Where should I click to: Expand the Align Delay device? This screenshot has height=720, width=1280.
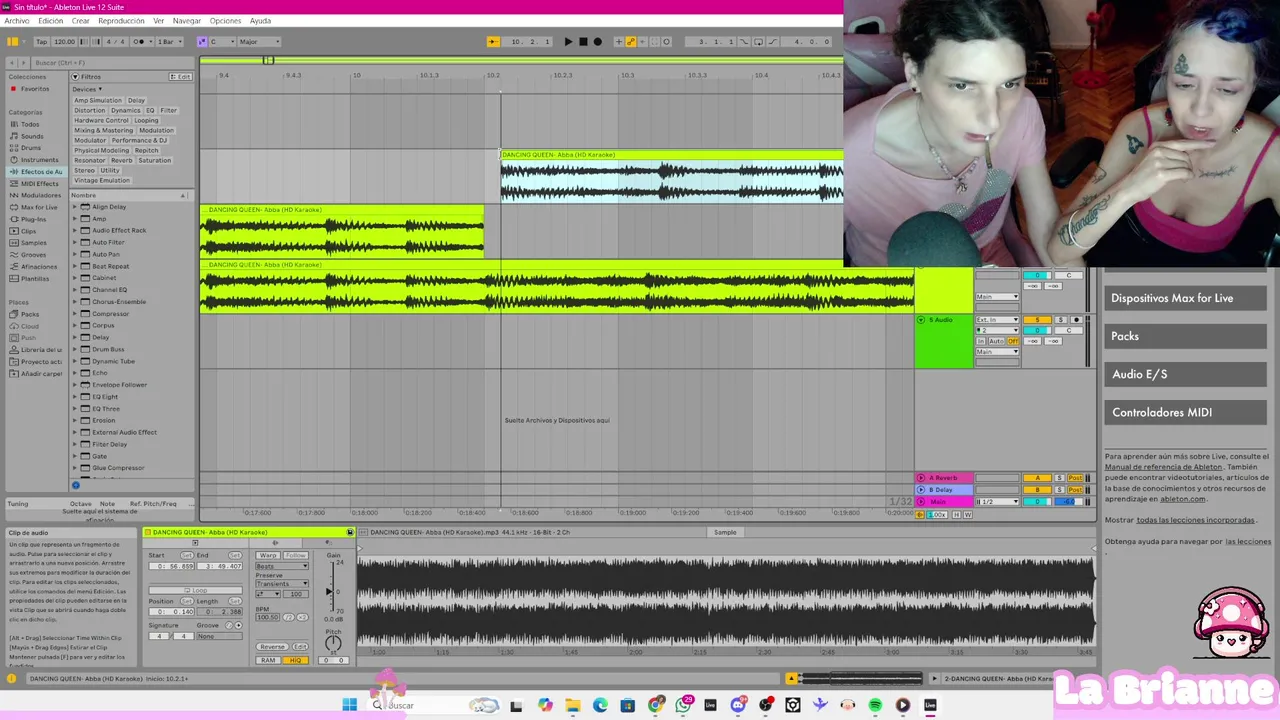coord(74,207)
